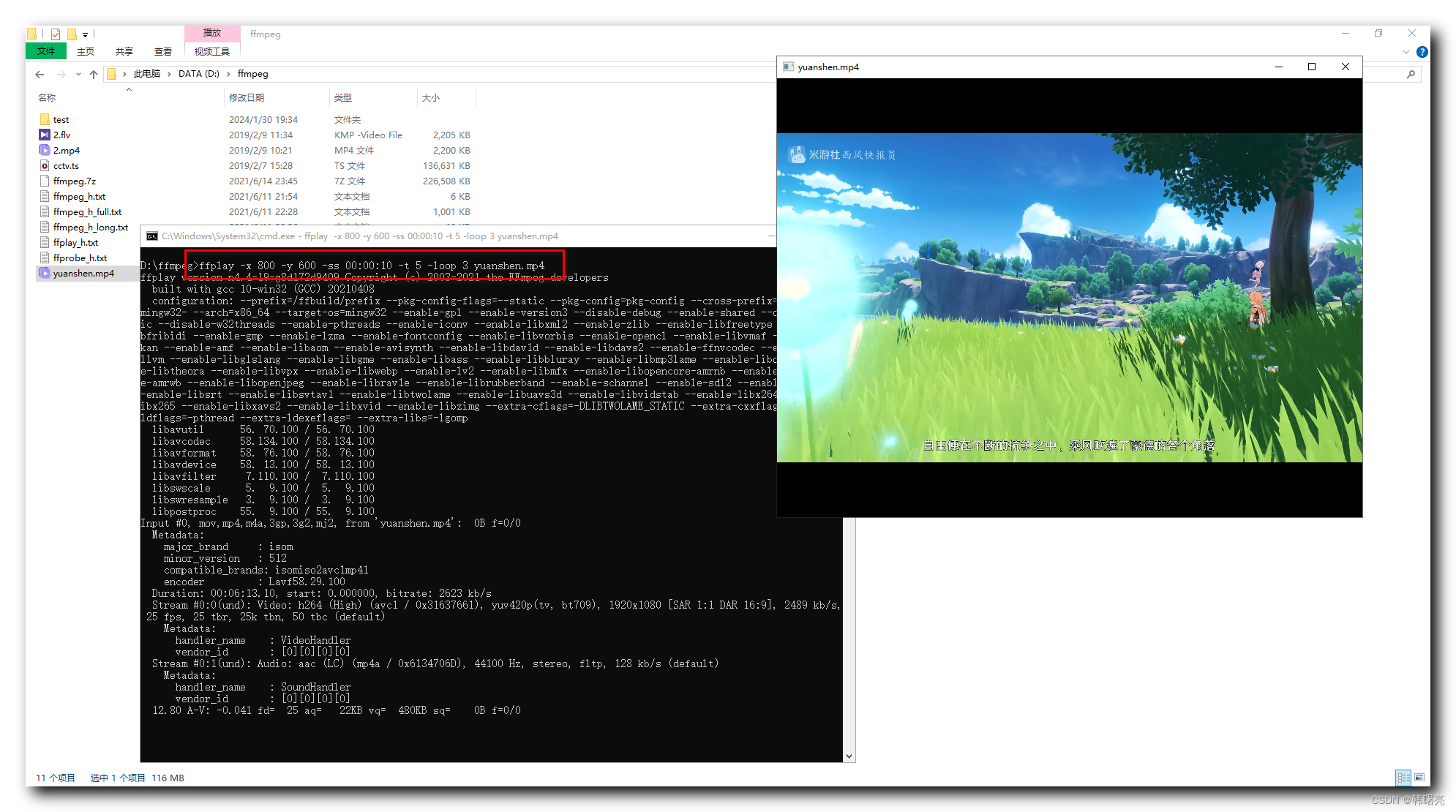Image resolution: width=1456 pixels, height=812 pixels.
Task: Click the 选中 1 个项目 116 MB status text
Action: point(138,778)
